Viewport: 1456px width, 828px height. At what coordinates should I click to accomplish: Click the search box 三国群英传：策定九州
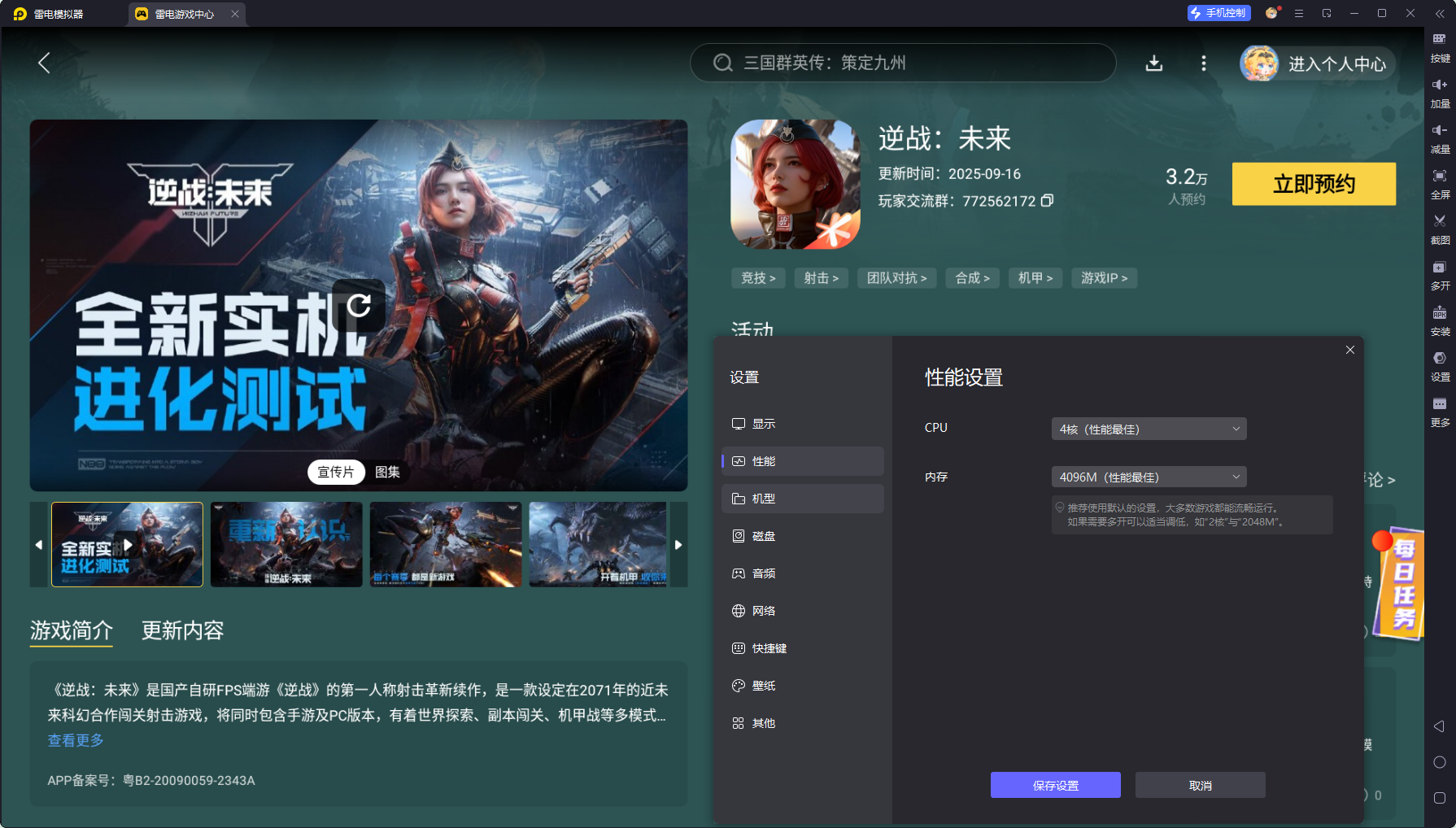903,63
